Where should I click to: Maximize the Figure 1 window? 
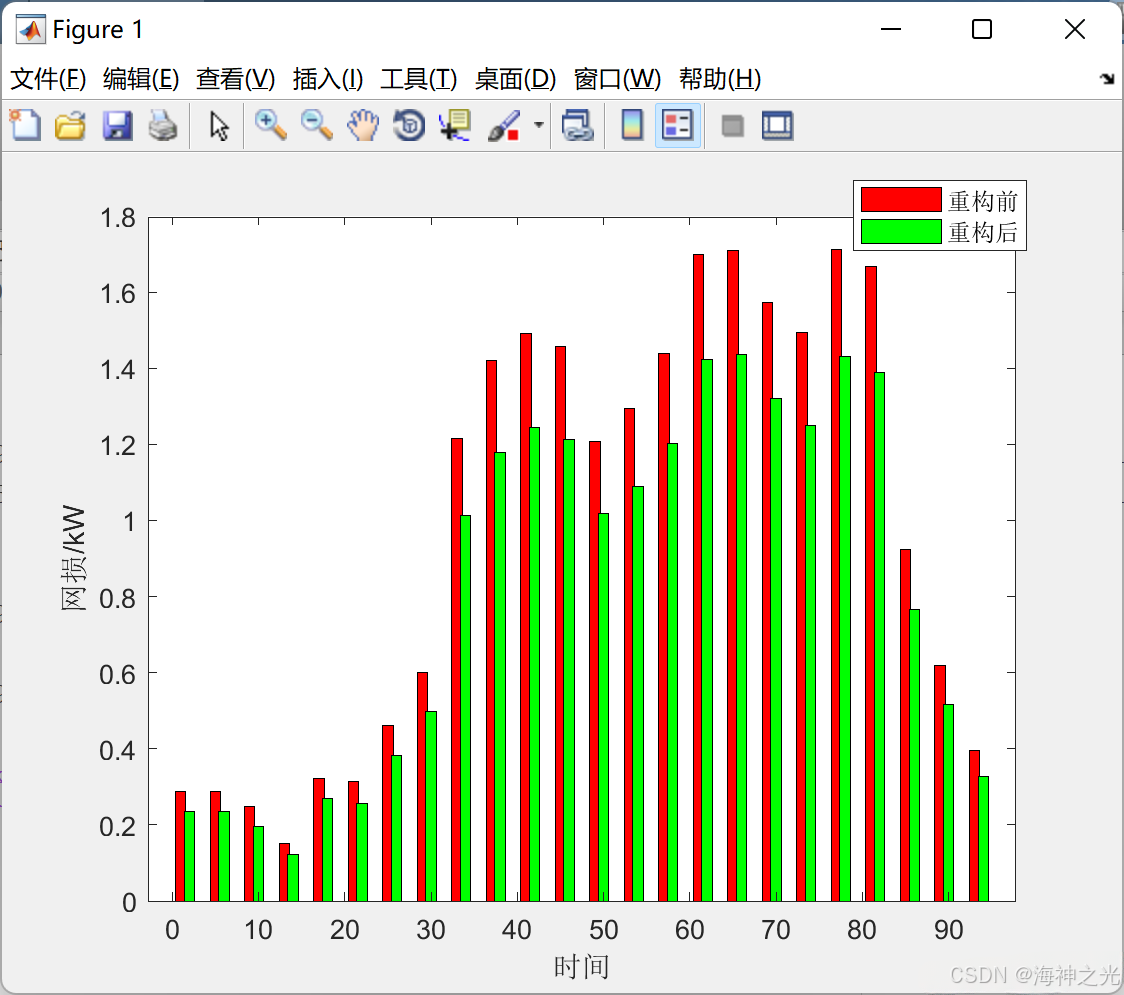pos(982,29)
